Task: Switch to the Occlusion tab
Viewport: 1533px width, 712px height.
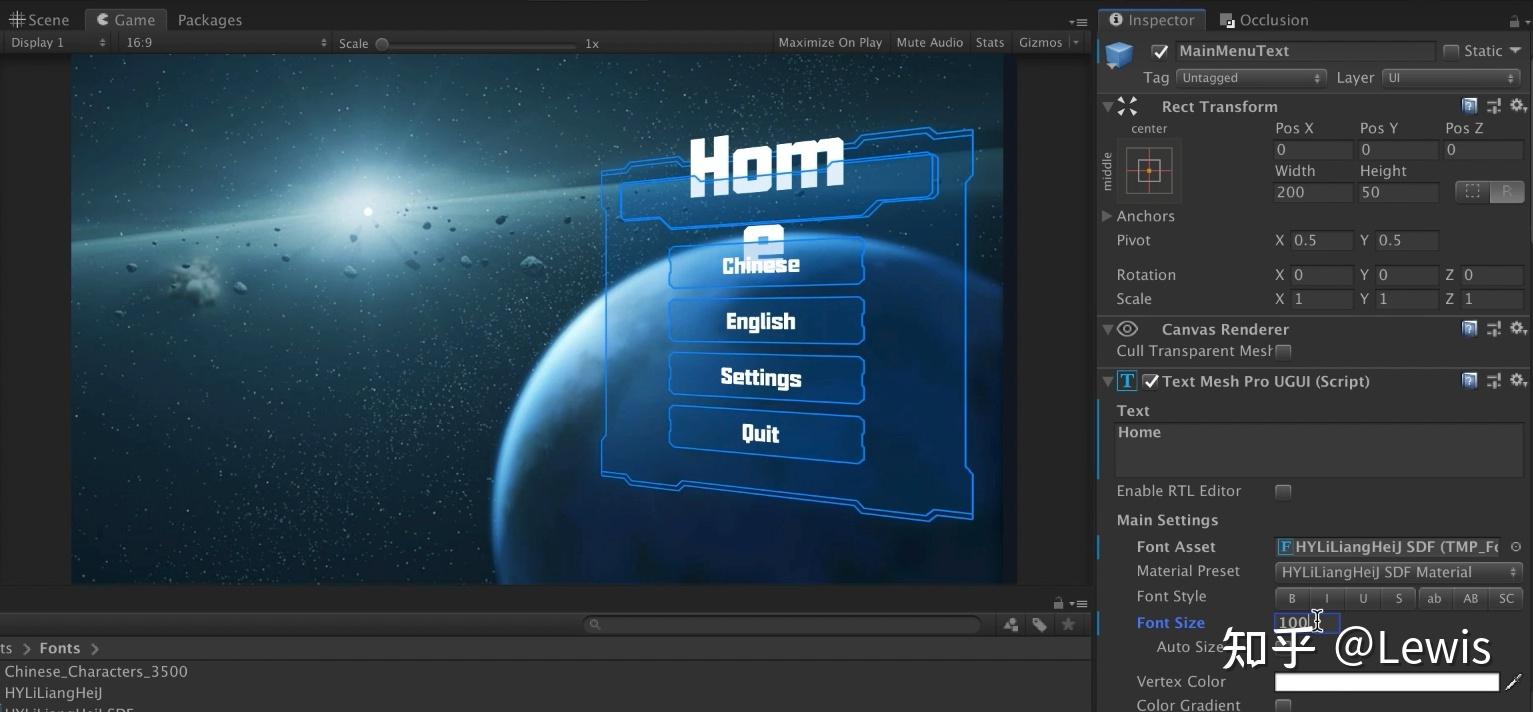Action: 1272,19
